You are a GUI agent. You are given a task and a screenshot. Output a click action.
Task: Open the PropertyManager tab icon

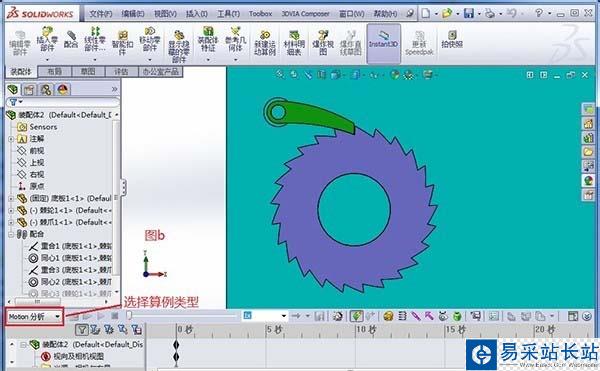(29, 89)
